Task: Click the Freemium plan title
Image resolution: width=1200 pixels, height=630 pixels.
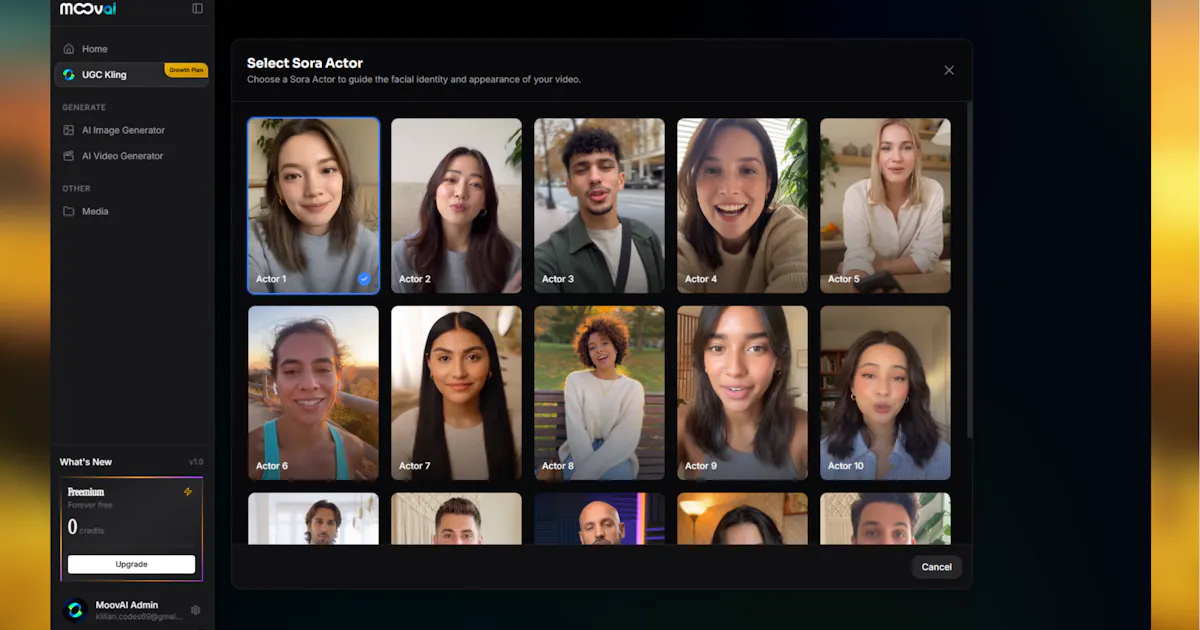Action: coord(86,492)
